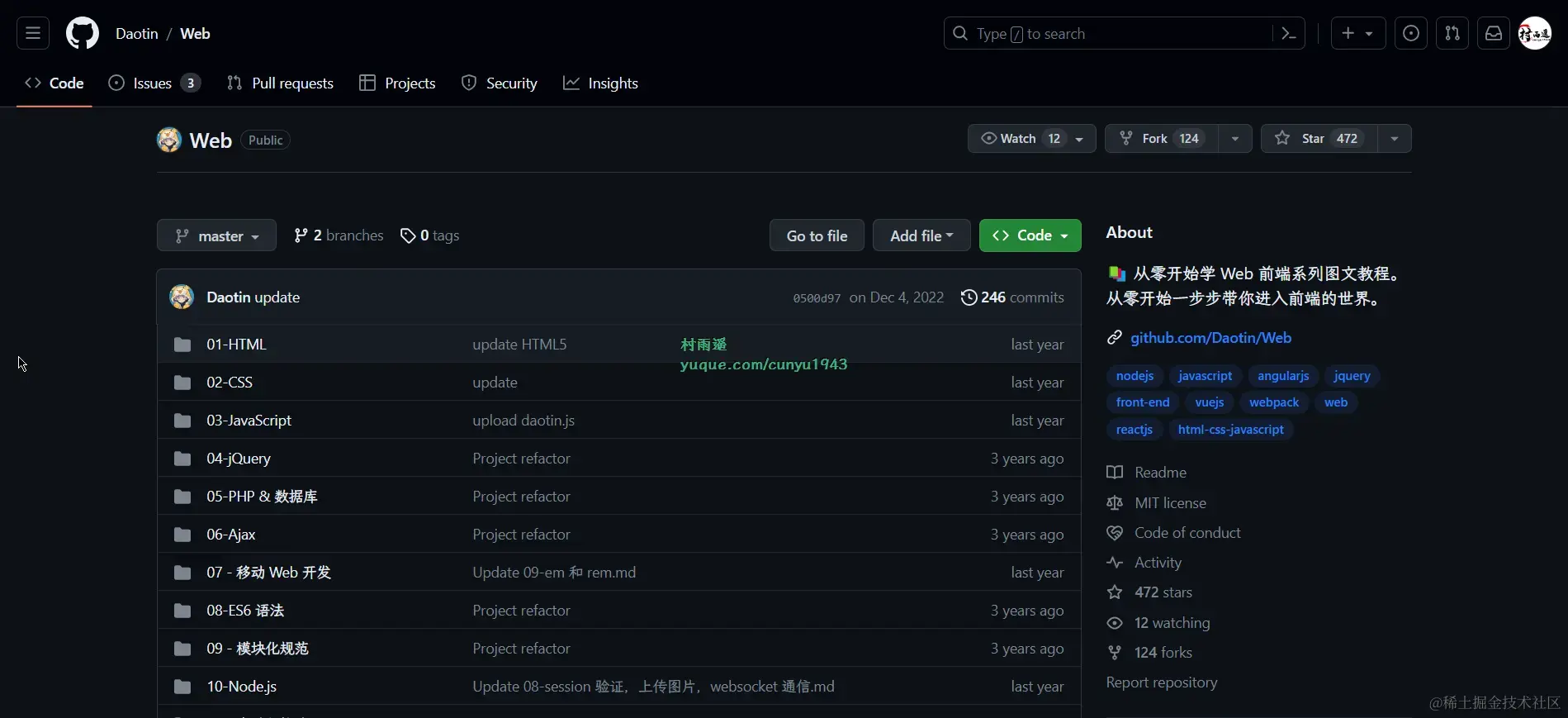1568x718 pixels.
Task: Click the Daotin avatar beside Web title
Action: [169, 140]
